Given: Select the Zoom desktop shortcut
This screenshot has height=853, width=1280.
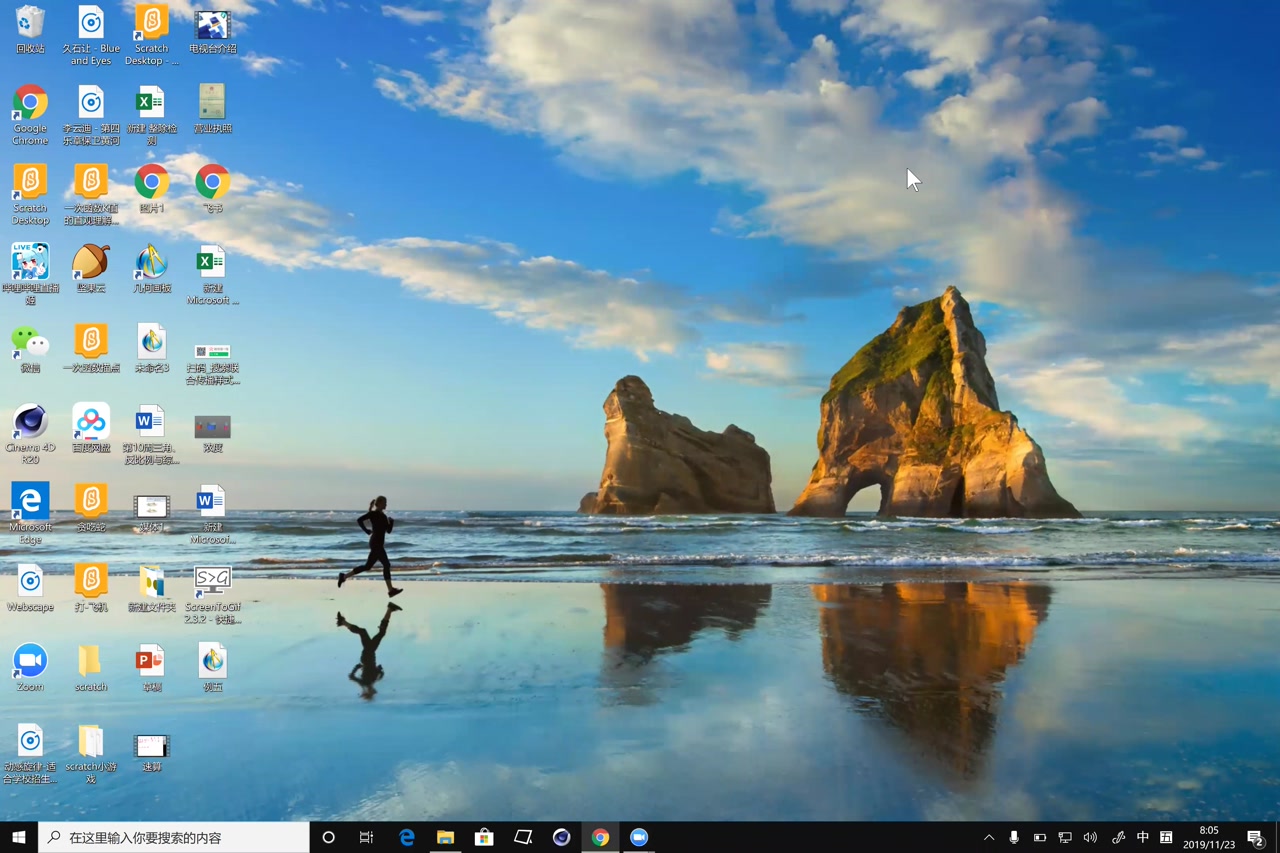Looking at the screenshot, I should [x=30, y=668].
